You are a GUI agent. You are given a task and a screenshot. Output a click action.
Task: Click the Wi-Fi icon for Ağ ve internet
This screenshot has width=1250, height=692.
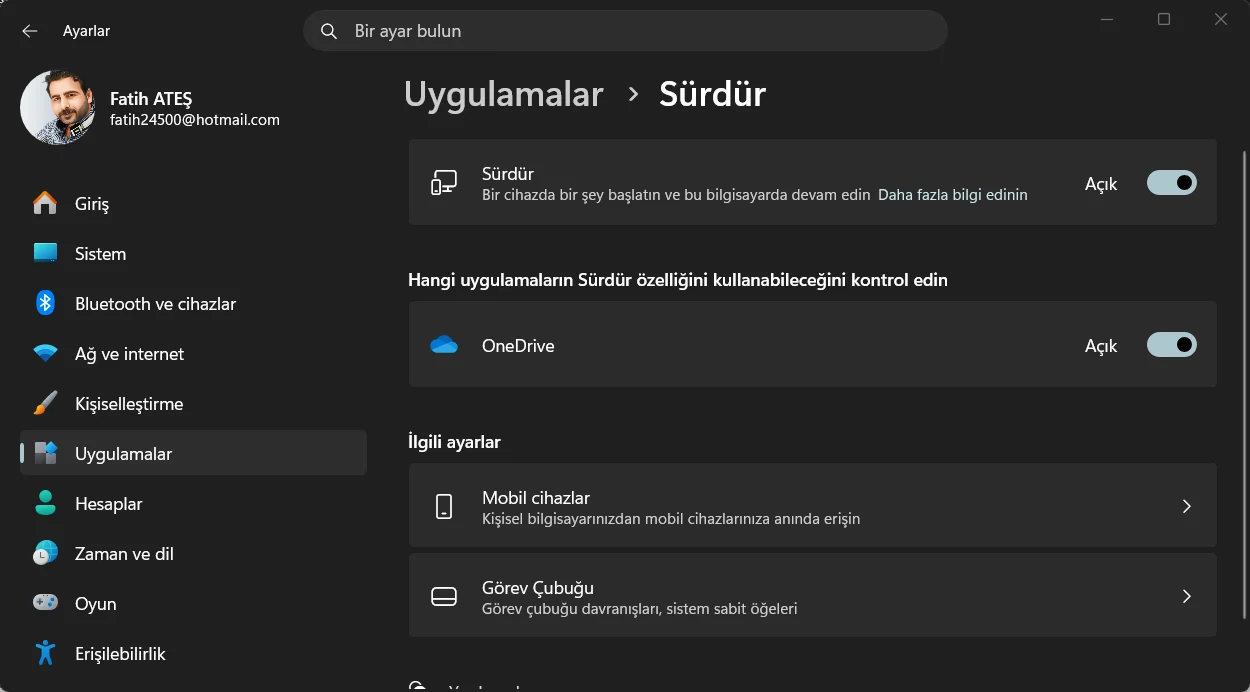45,353
